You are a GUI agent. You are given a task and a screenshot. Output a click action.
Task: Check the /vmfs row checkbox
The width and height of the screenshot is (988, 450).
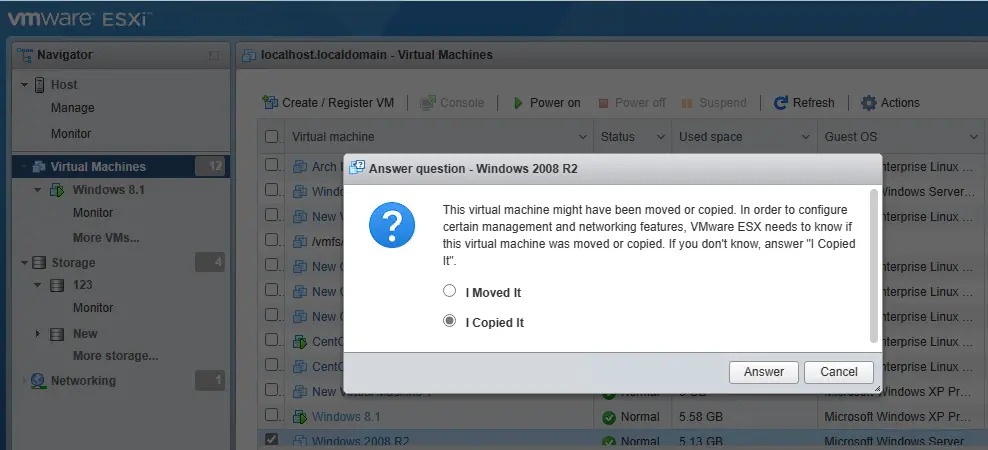pyautogui.click(x=272, y=240)
